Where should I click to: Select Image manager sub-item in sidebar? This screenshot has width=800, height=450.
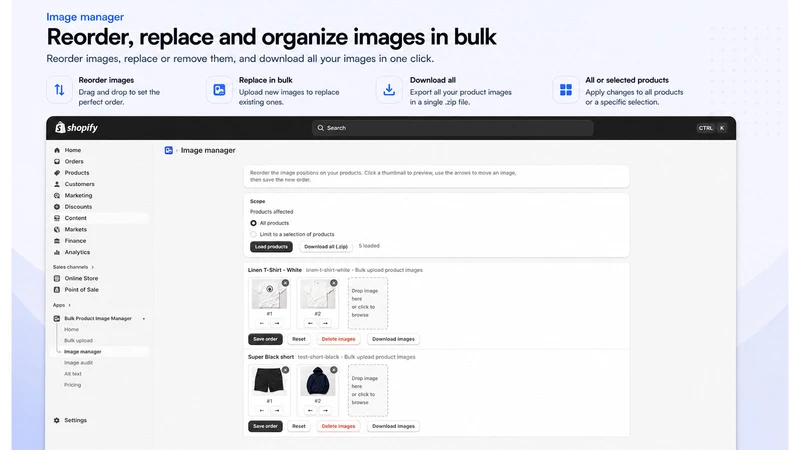[83, 352]
